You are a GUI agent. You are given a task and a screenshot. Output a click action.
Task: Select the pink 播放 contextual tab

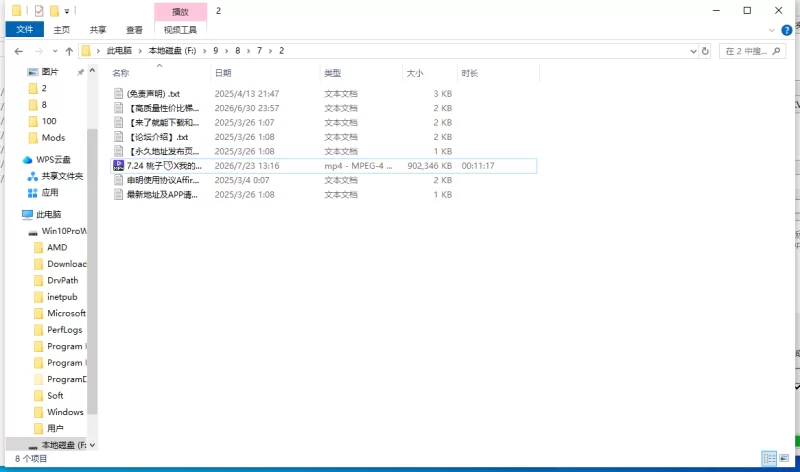180,11
